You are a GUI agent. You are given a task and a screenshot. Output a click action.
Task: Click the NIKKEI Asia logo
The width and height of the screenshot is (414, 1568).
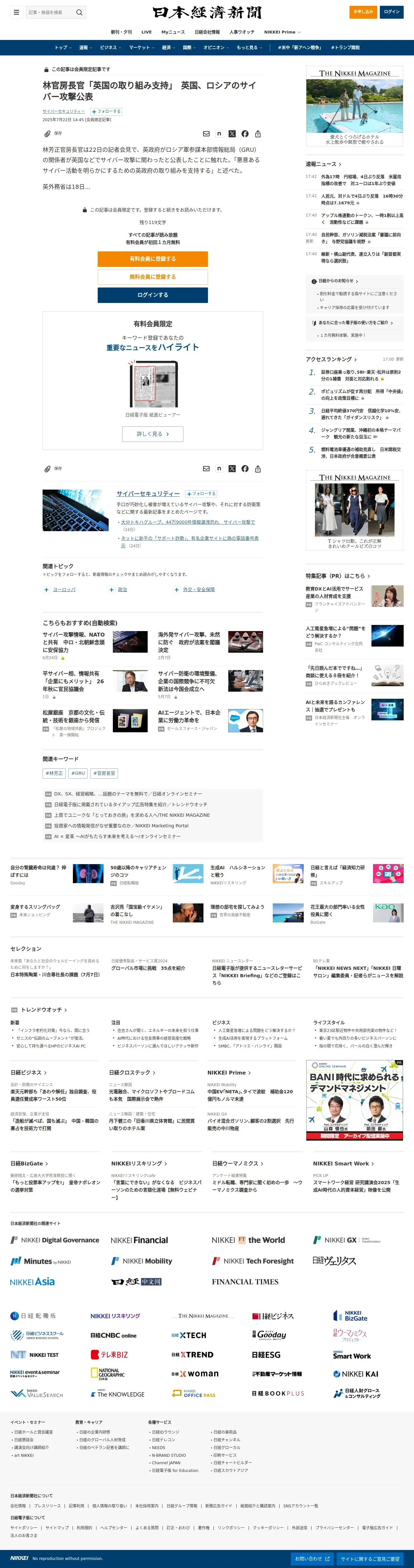[x=32, y=1281]
